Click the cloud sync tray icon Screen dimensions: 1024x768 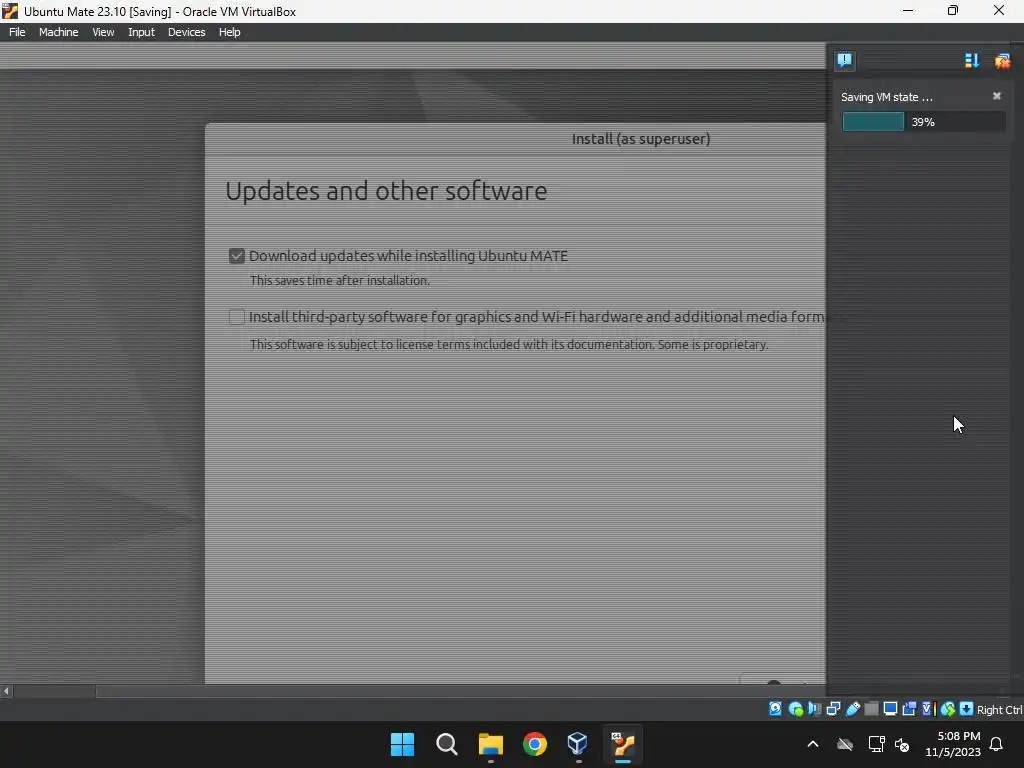[845, 744]
